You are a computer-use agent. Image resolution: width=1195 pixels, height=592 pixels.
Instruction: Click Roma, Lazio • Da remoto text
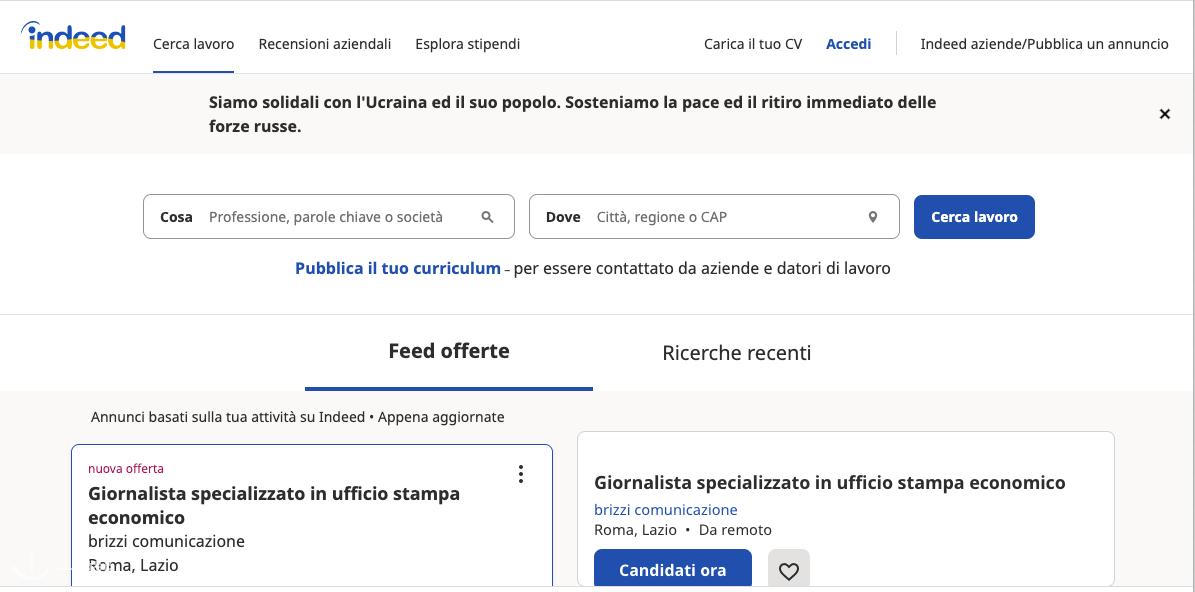pyautogui.click(x=683, y=530)
